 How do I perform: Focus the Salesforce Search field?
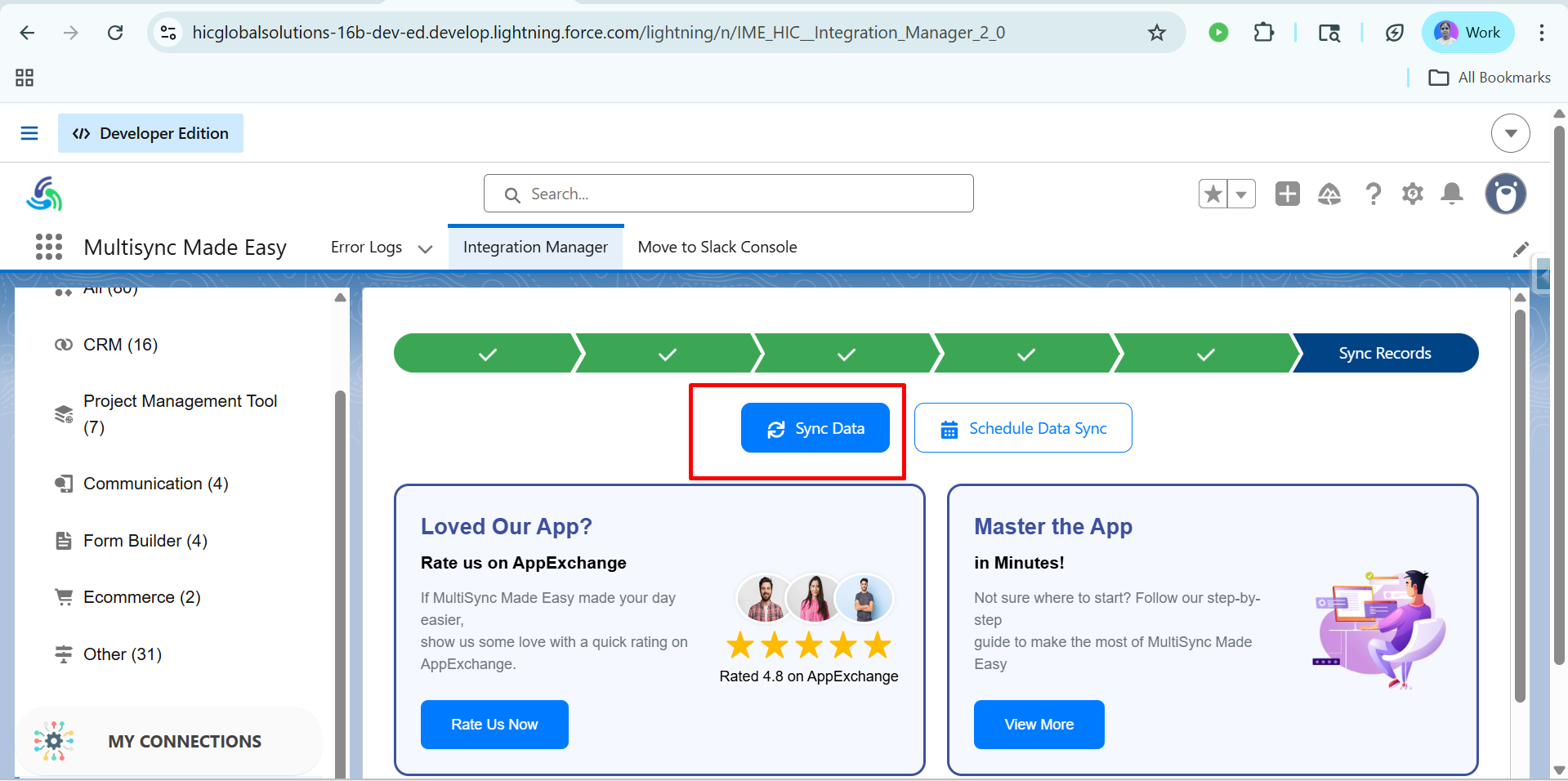[x=728, y=194]
